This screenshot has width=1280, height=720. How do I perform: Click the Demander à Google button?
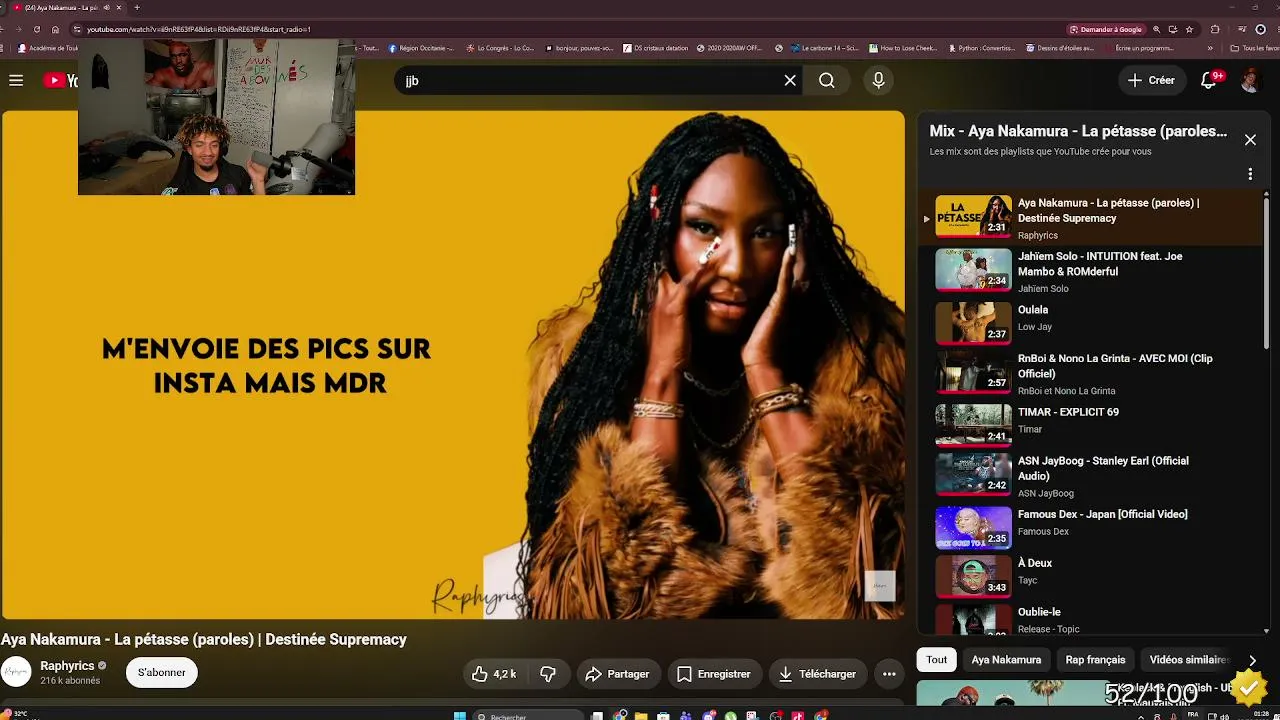coord(1105,29)
